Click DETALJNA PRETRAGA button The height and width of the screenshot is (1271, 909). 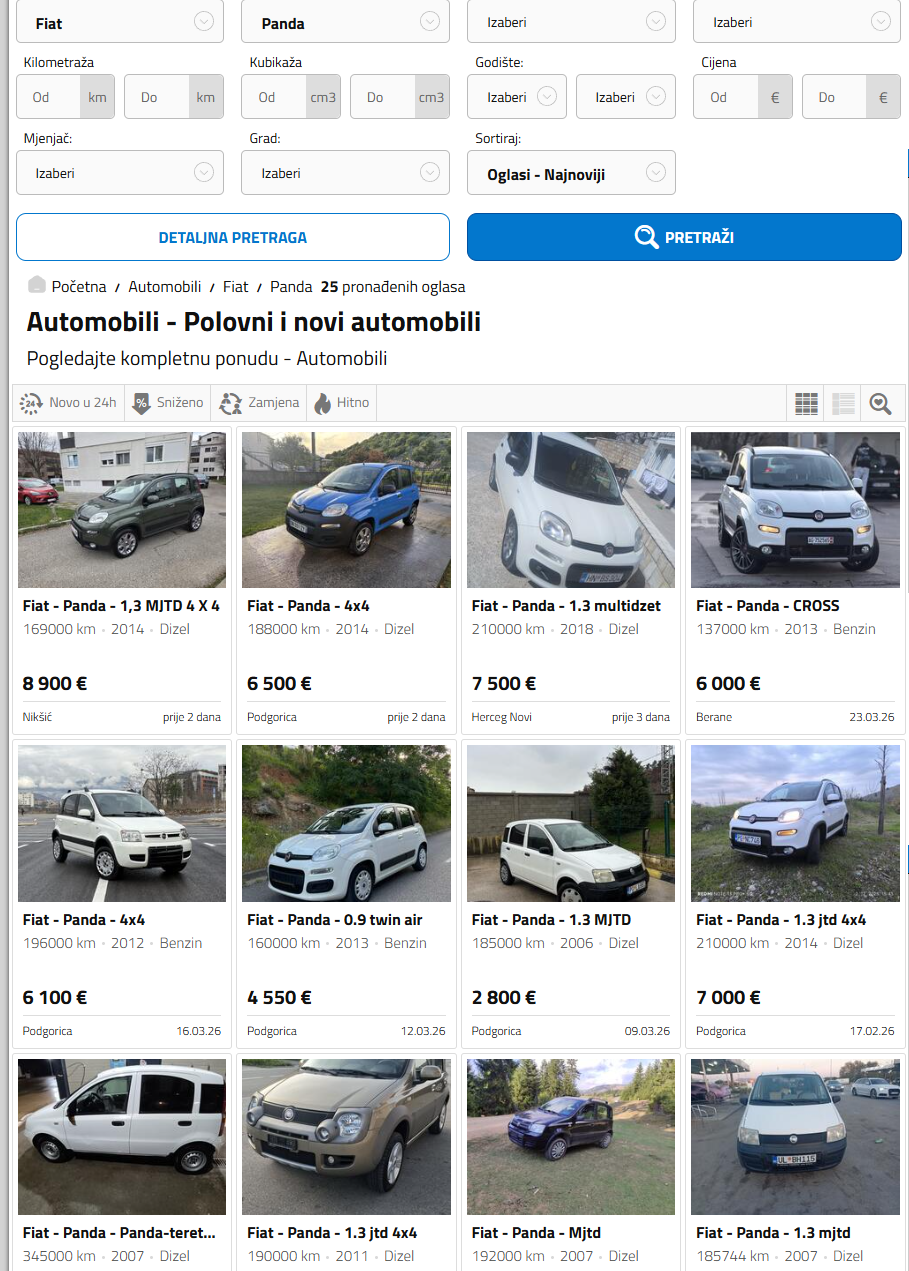[x=233, y=237]
